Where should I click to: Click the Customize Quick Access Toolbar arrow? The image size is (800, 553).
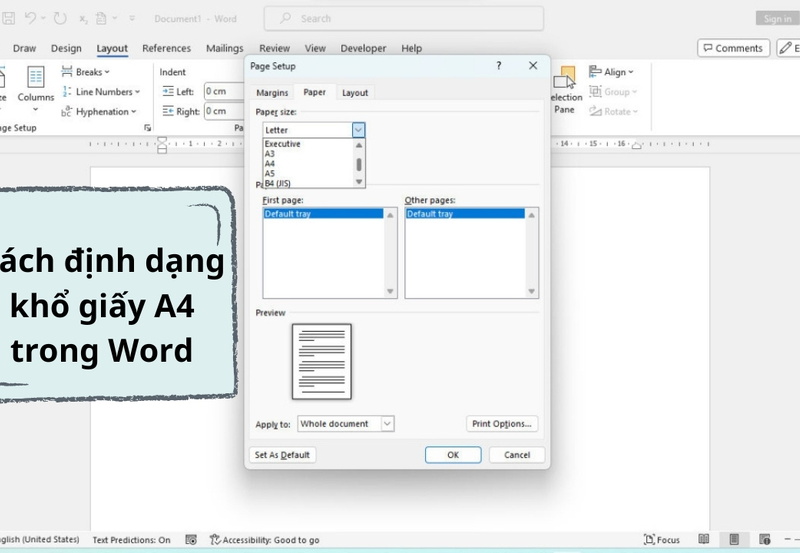pos(132,18)
